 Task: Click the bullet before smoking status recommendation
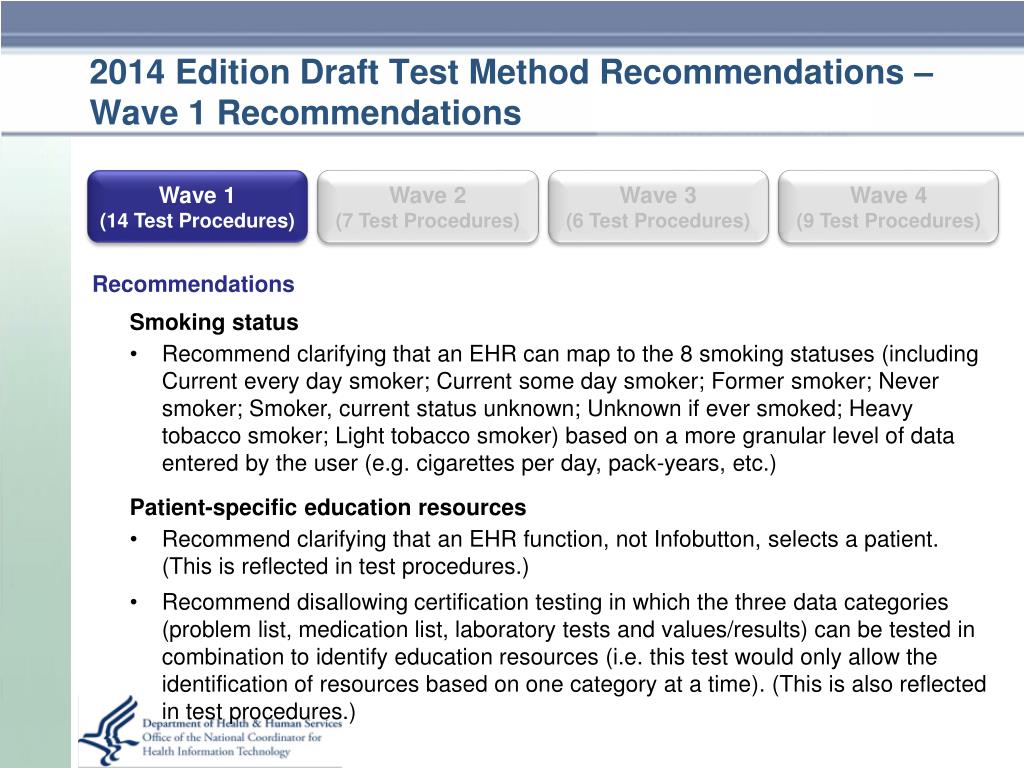click(x=134, y=355)
